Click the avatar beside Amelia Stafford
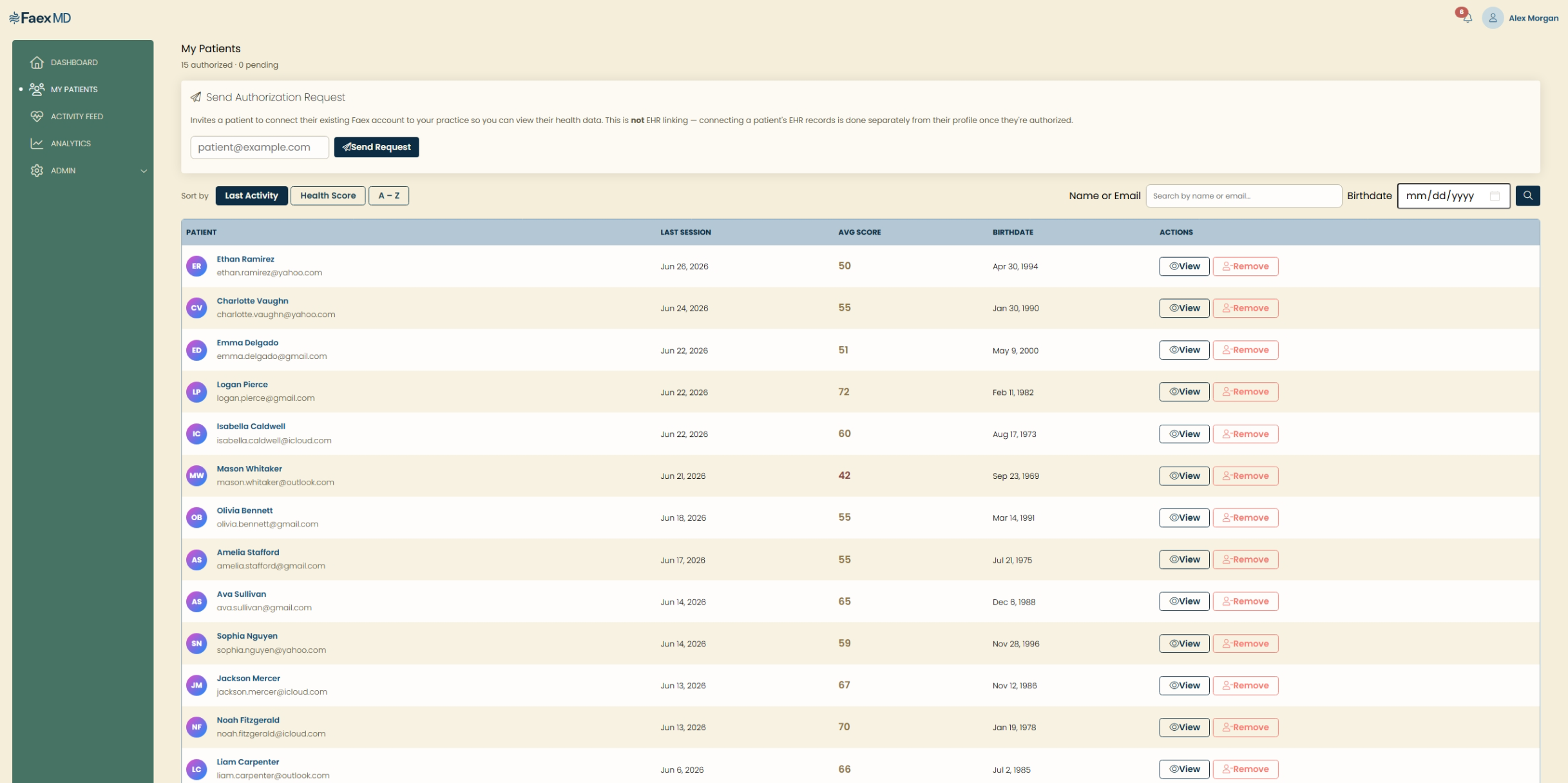The width and height of the screenshot is (1568, 783). tap(196, 559)
